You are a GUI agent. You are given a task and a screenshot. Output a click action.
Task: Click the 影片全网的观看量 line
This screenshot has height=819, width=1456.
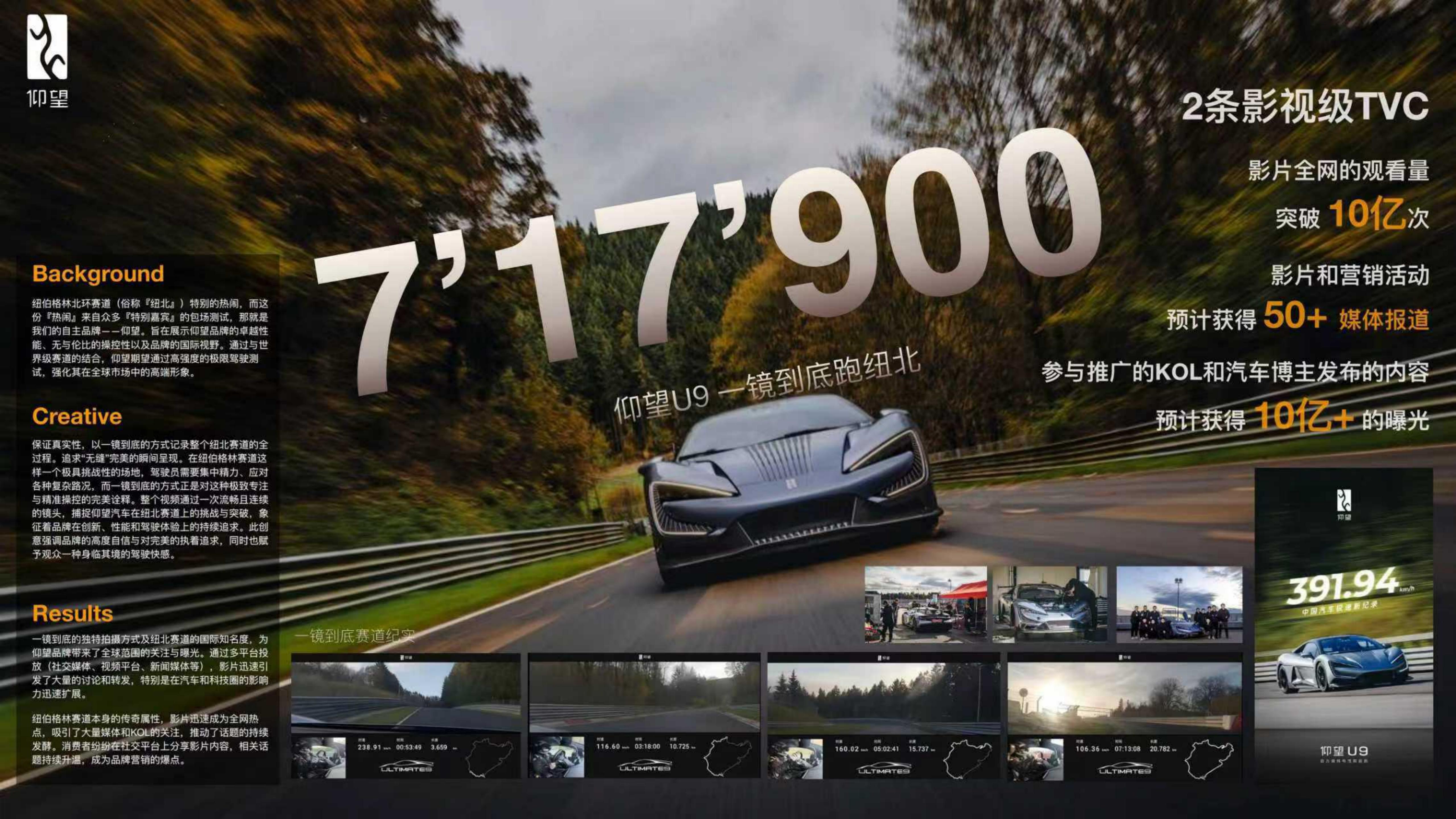(x=1339, y=170)
